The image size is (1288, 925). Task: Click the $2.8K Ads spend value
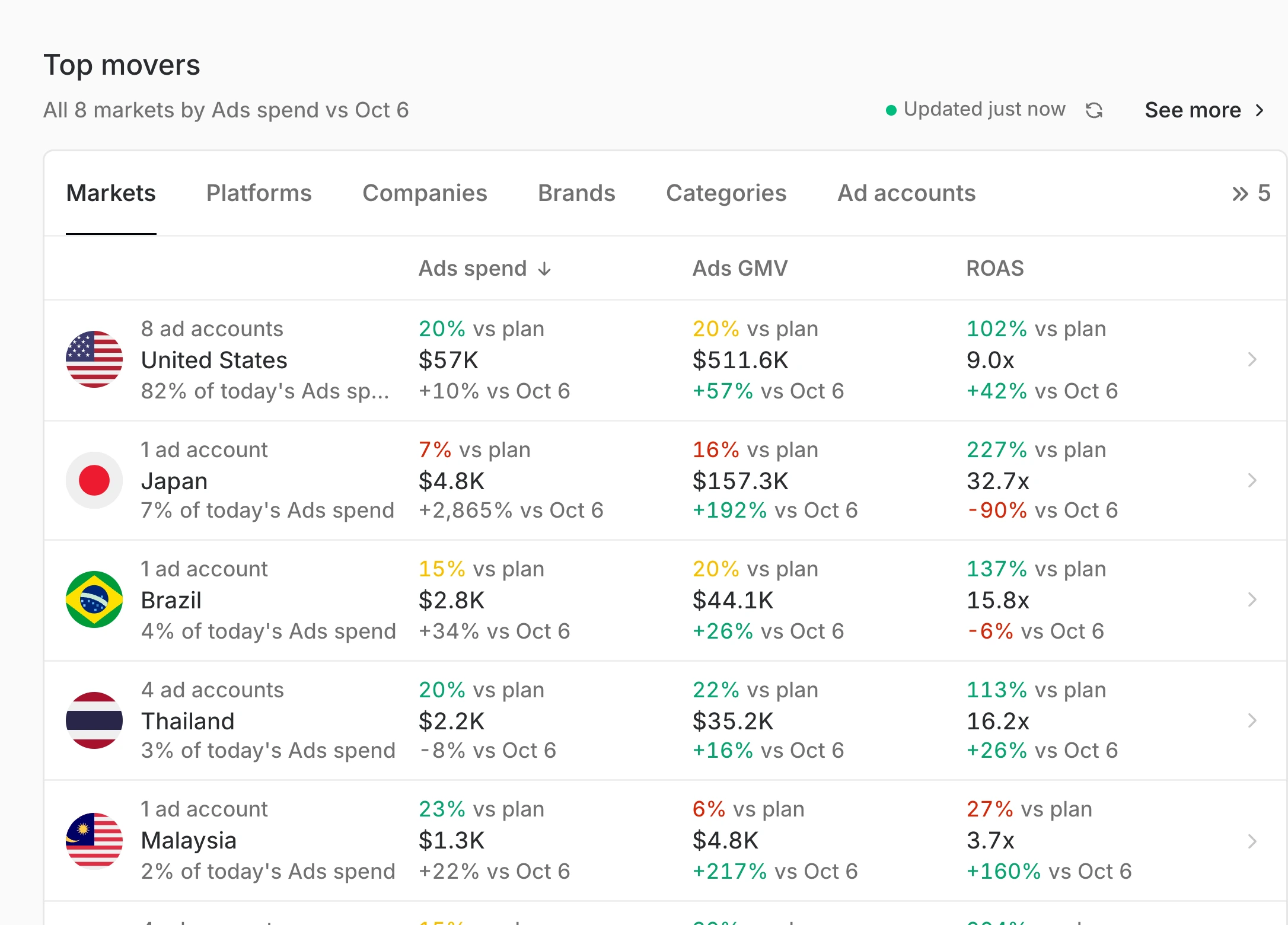451,600
